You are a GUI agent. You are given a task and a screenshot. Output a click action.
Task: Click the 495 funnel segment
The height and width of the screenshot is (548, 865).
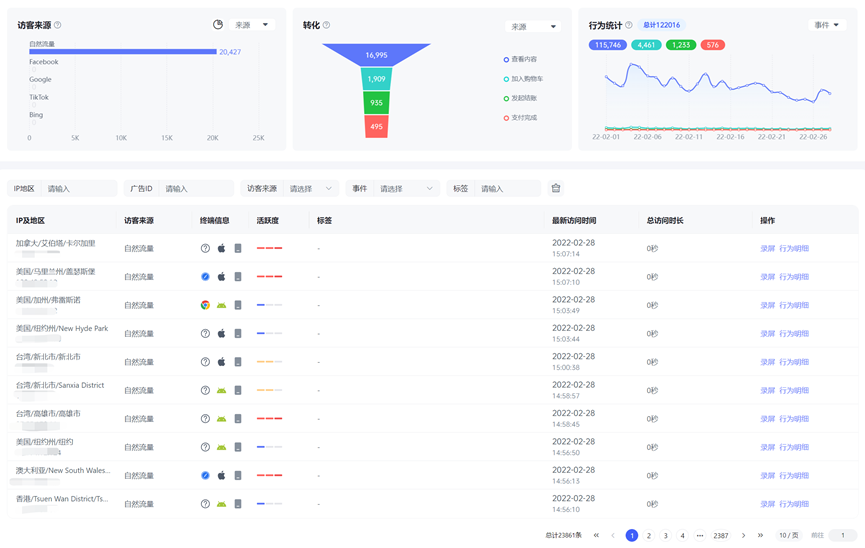376,126
